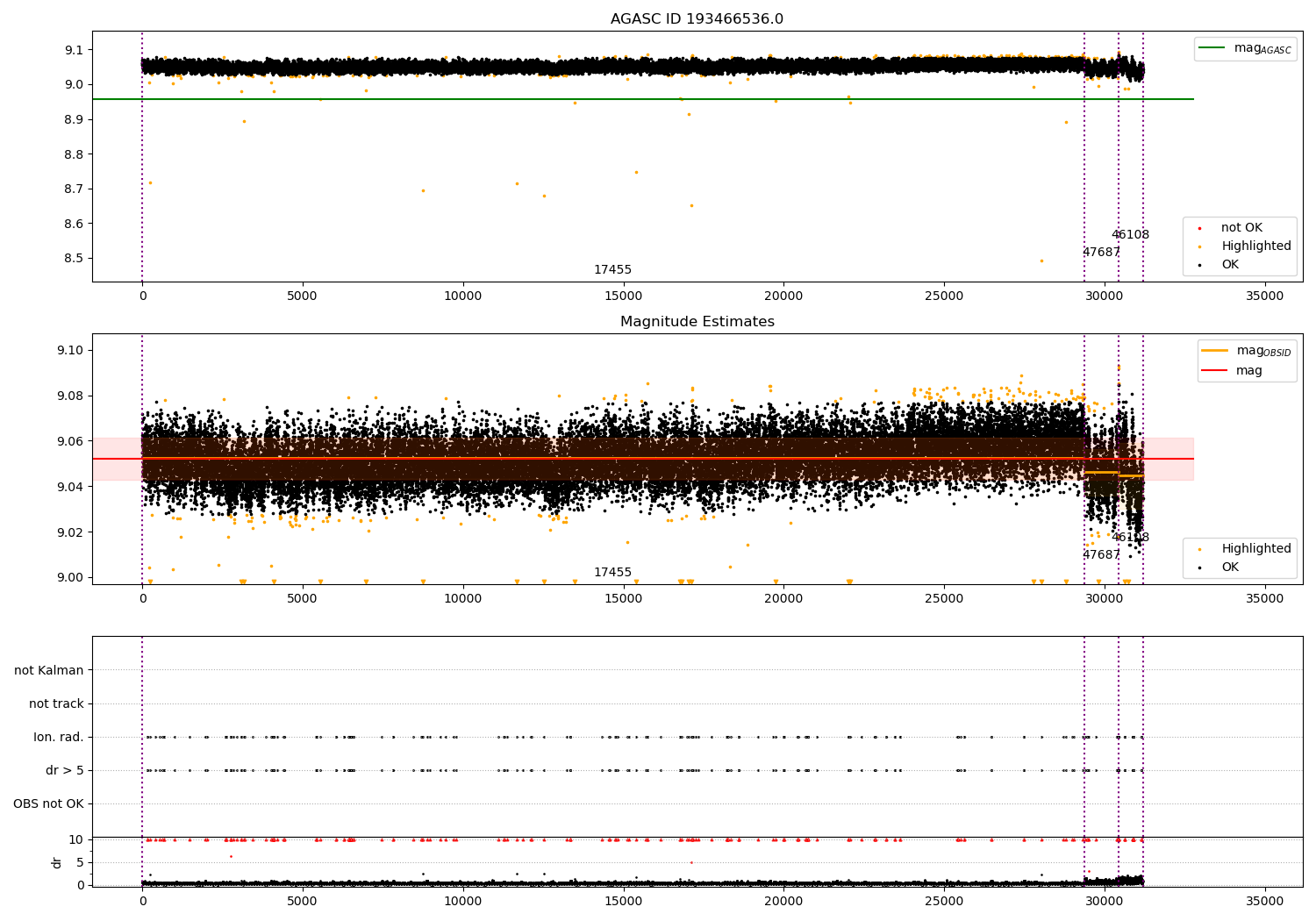The height and width of the screenshot is (921, 1316).
Task: Click the 9.10 y-tick label in middle plot
Action: (71, 351)
